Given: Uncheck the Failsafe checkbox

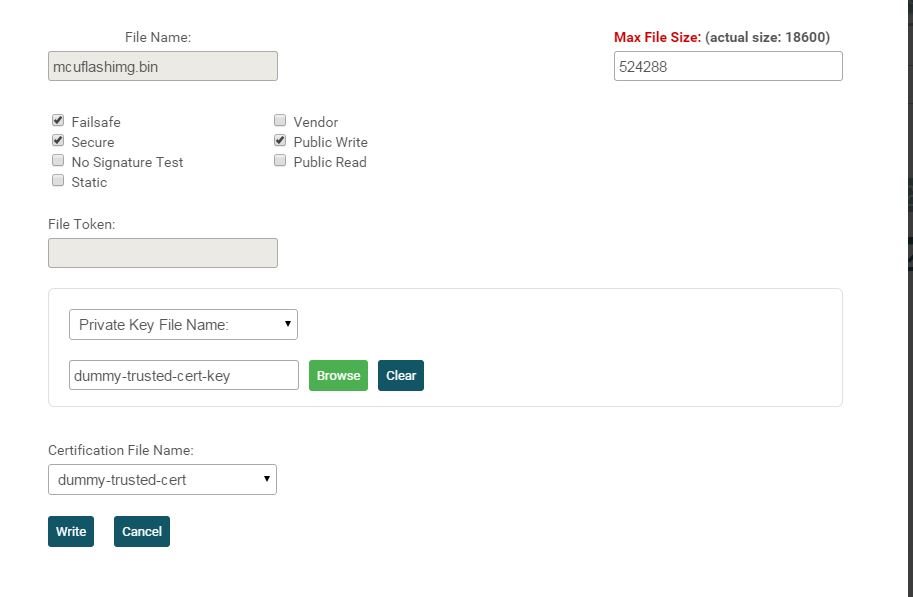Looking at the screenshot, I should tap(58, 121).
